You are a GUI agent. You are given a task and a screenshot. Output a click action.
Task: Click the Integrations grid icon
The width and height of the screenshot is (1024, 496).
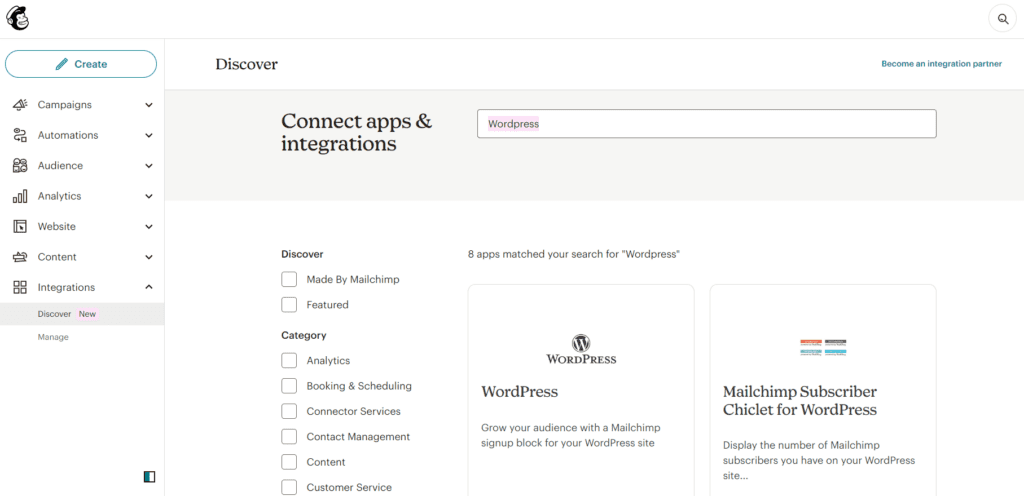pos(20,287)
